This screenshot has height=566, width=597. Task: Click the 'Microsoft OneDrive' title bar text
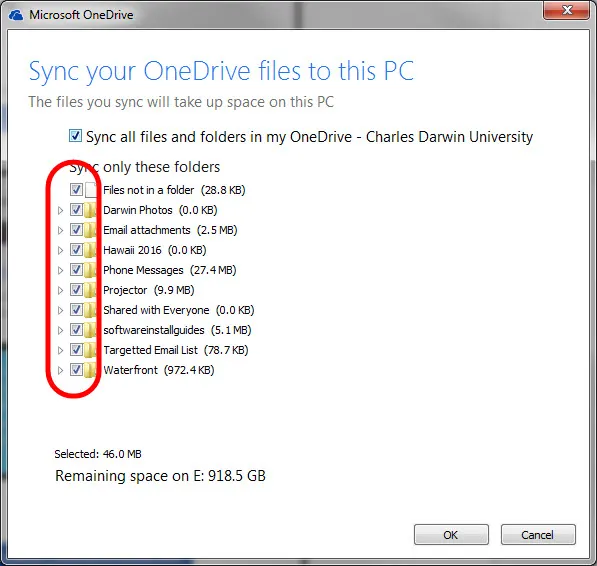tap(81, 15)
